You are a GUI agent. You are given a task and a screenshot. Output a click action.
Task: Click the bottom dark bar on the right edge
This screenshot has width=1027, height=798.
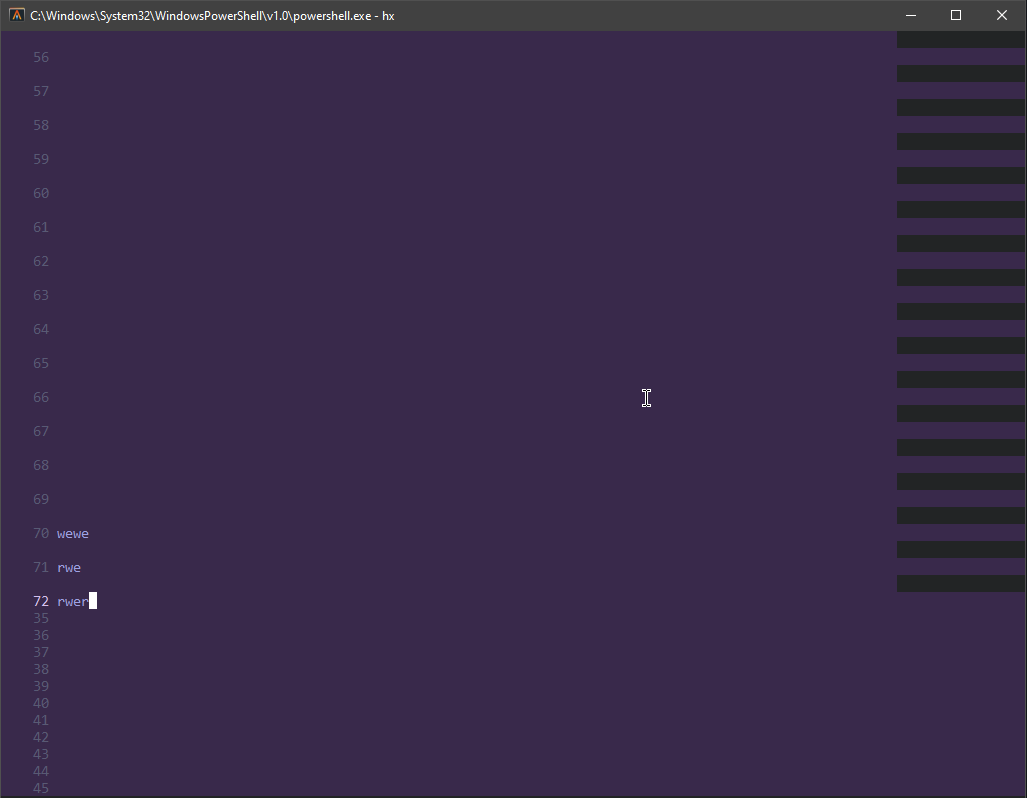click(959, 582)
